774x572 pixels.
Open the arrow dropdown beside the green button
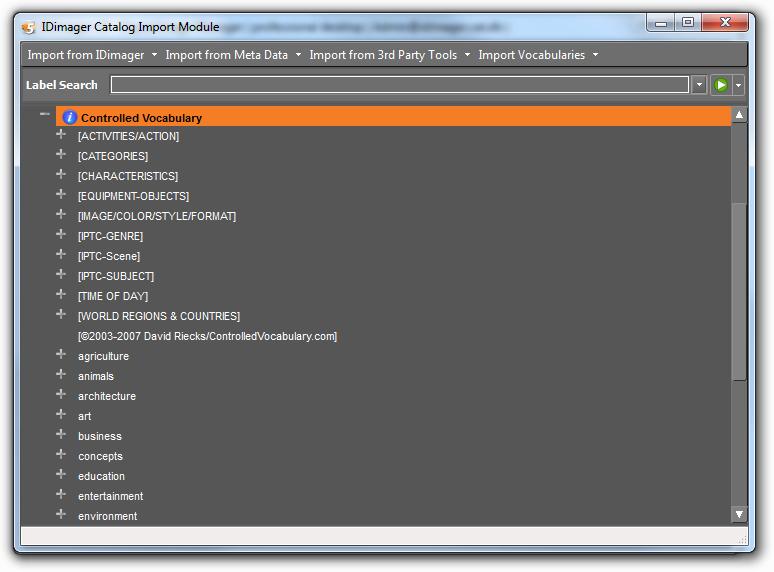[739, 86]
